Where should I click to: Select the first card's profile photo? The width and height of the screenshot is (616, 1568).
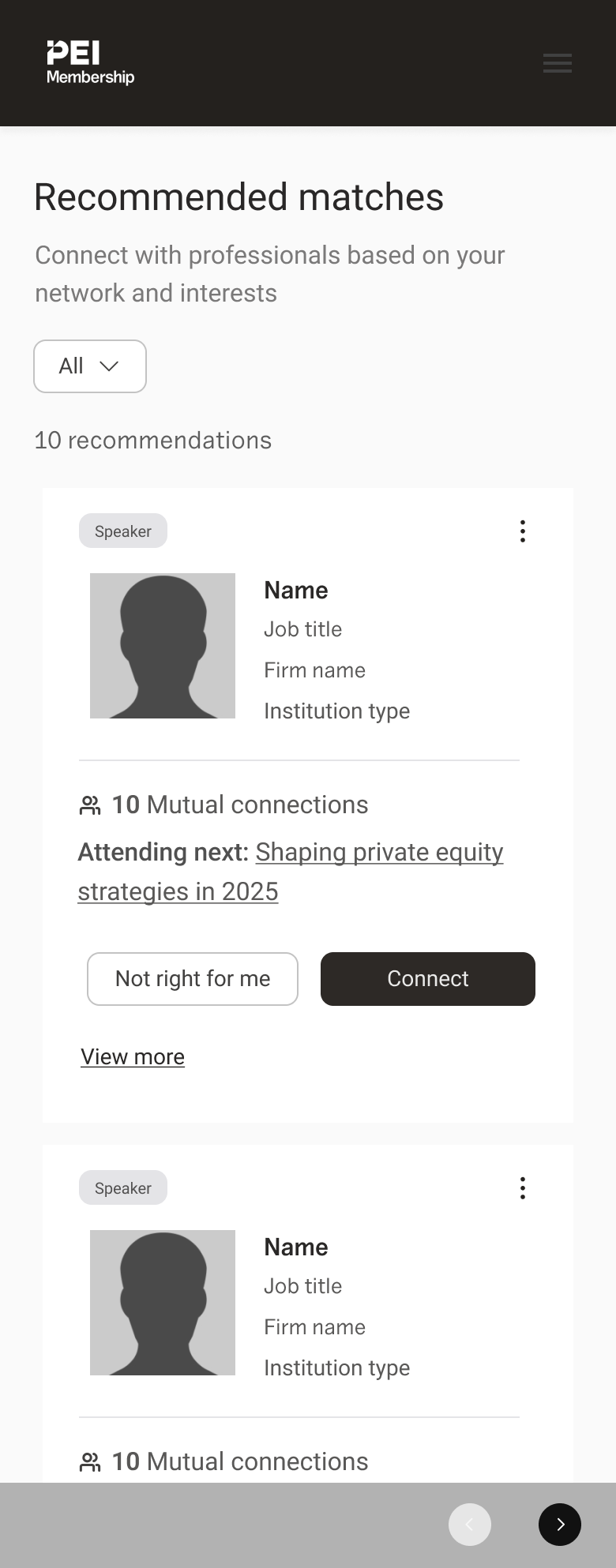pyautogui.click(x=163, y=646)
